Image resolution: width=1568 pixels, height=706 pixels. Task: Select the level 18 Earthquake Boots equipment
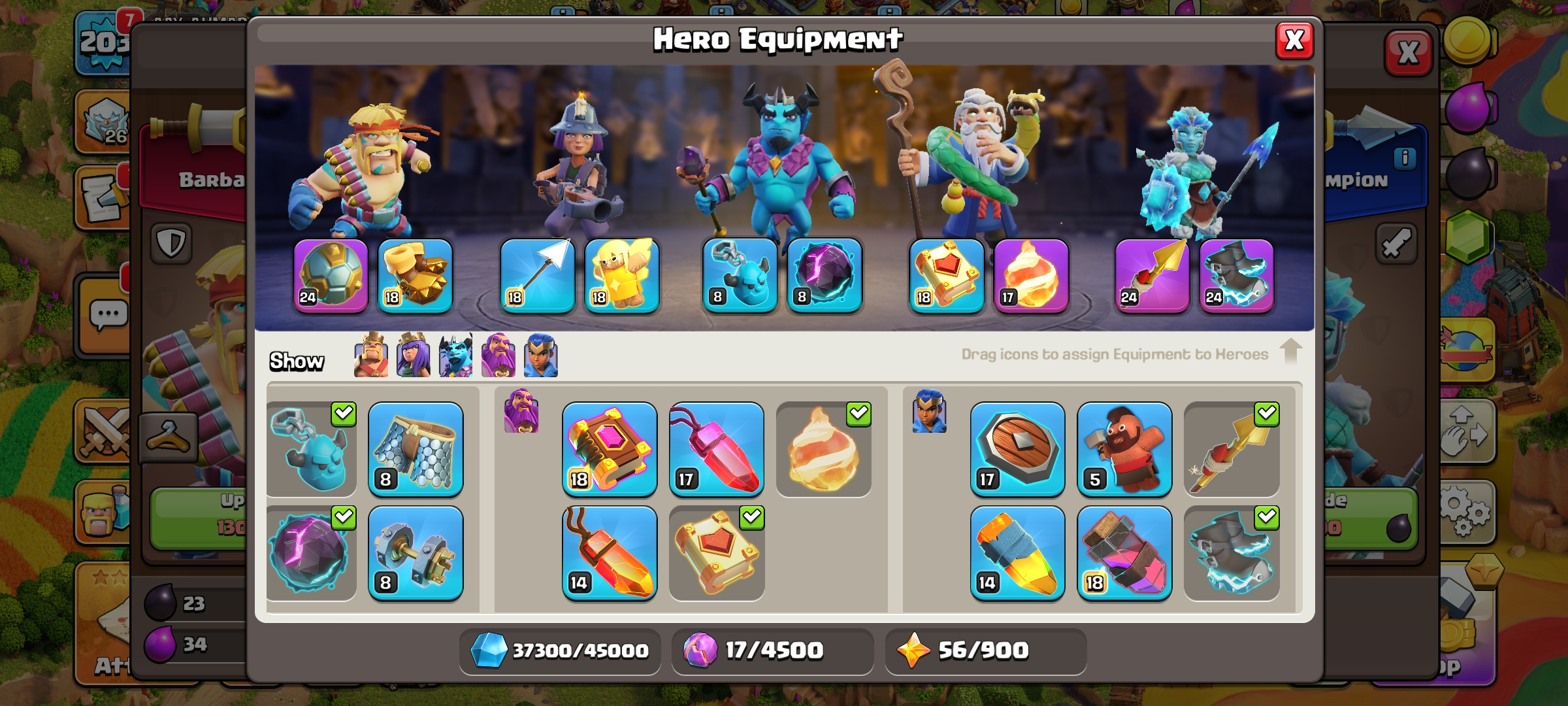tap(416, 275)
